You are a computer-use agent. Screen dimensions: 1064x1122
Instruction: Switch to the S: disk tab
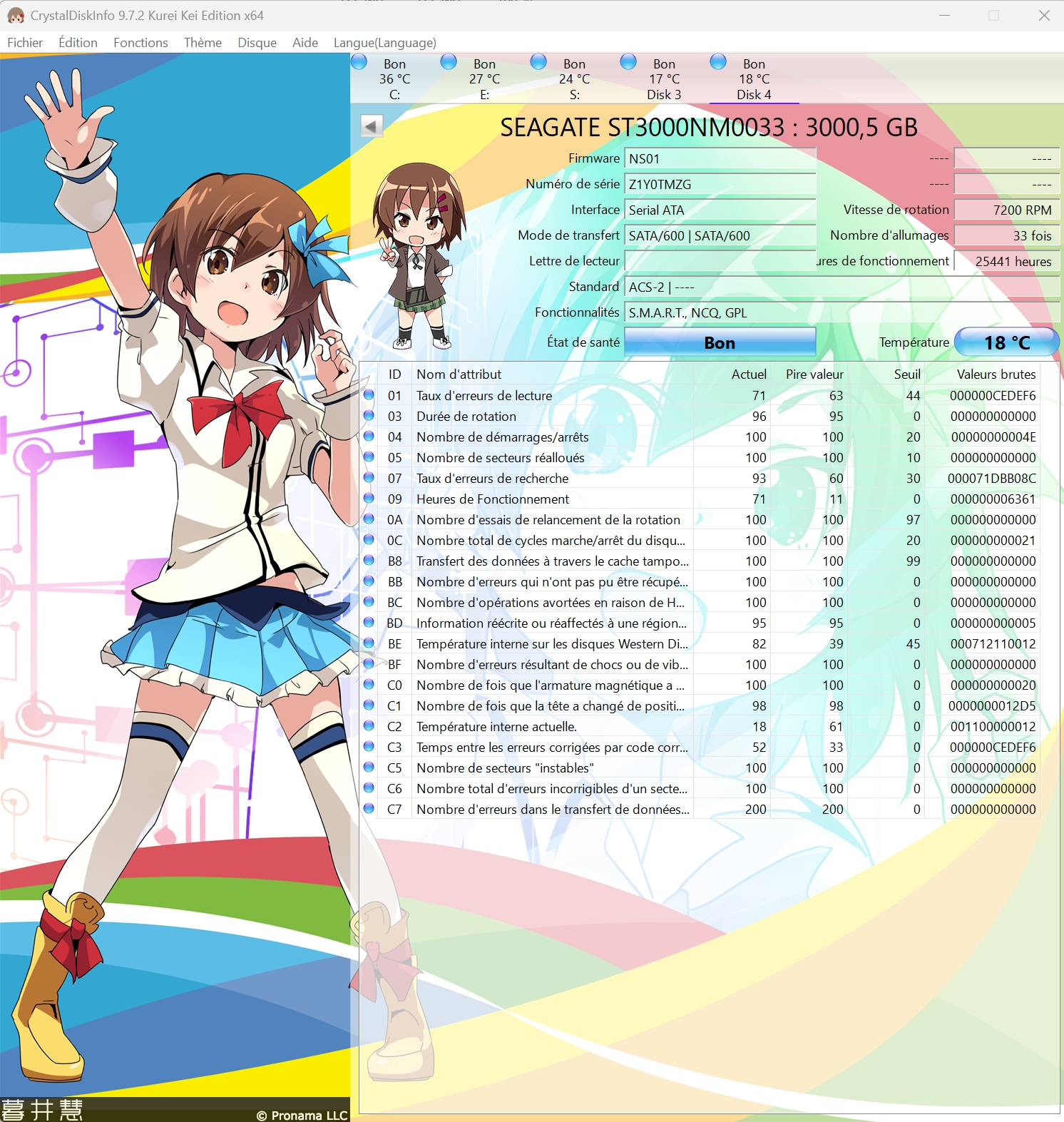pyautogui.click(x=574, y=78)
